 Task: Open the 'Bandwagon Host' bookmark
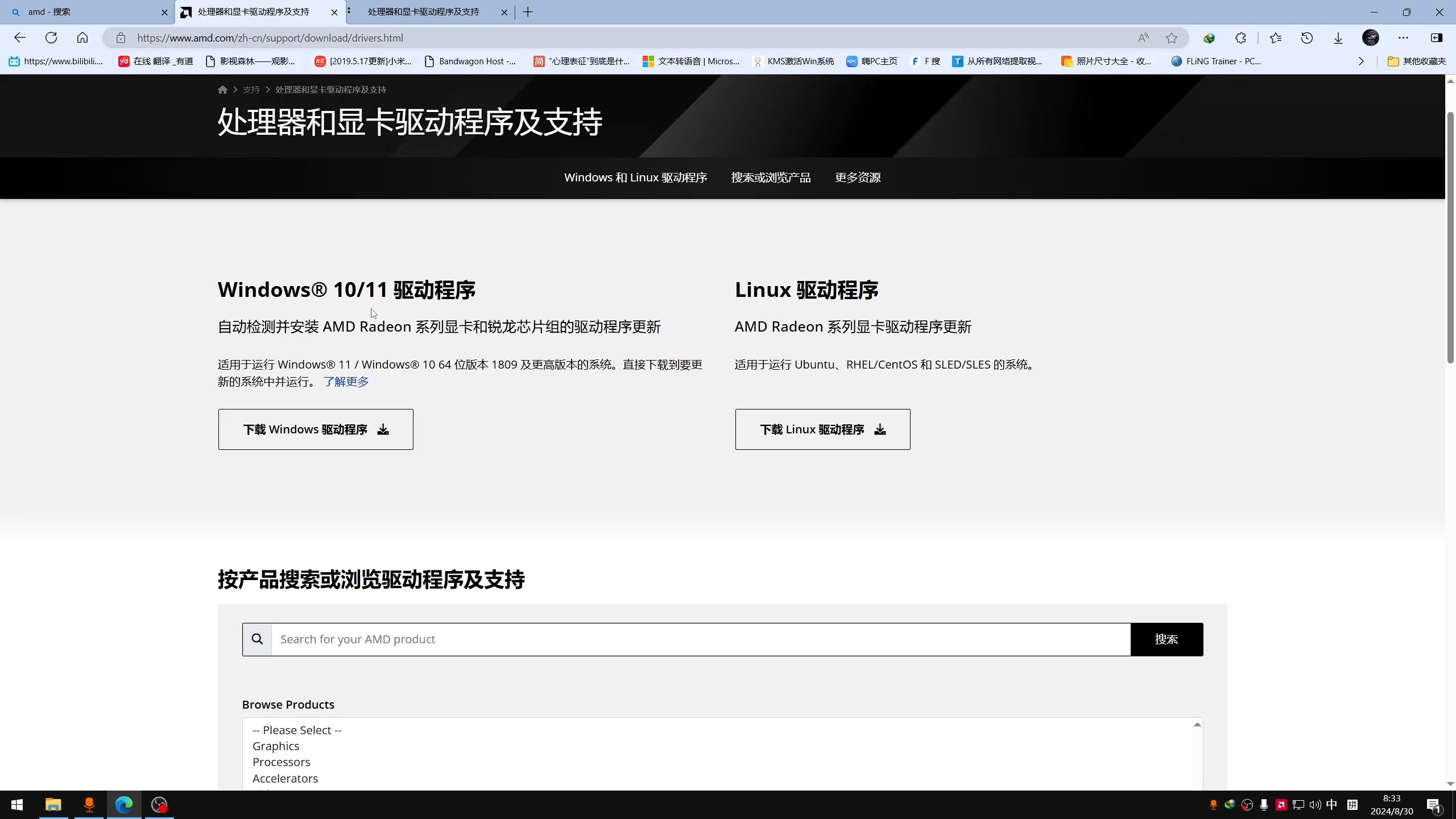(x=470, y=61)
